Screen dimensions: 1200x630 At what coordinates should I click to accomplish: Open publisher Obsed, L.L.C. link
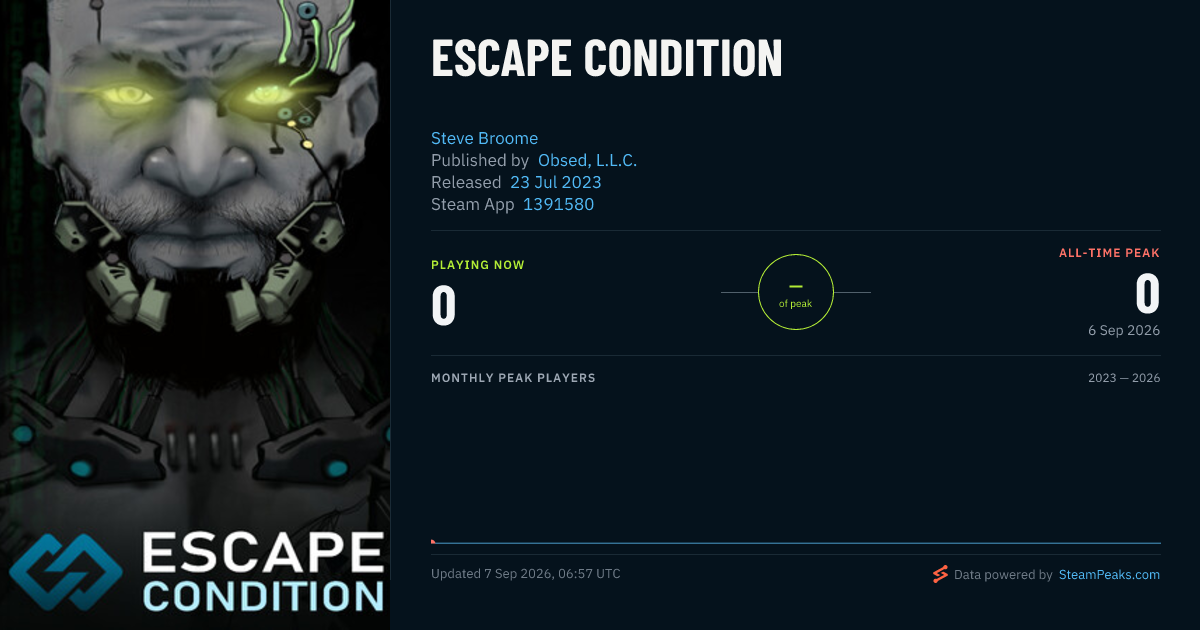(x=587, y=160)
